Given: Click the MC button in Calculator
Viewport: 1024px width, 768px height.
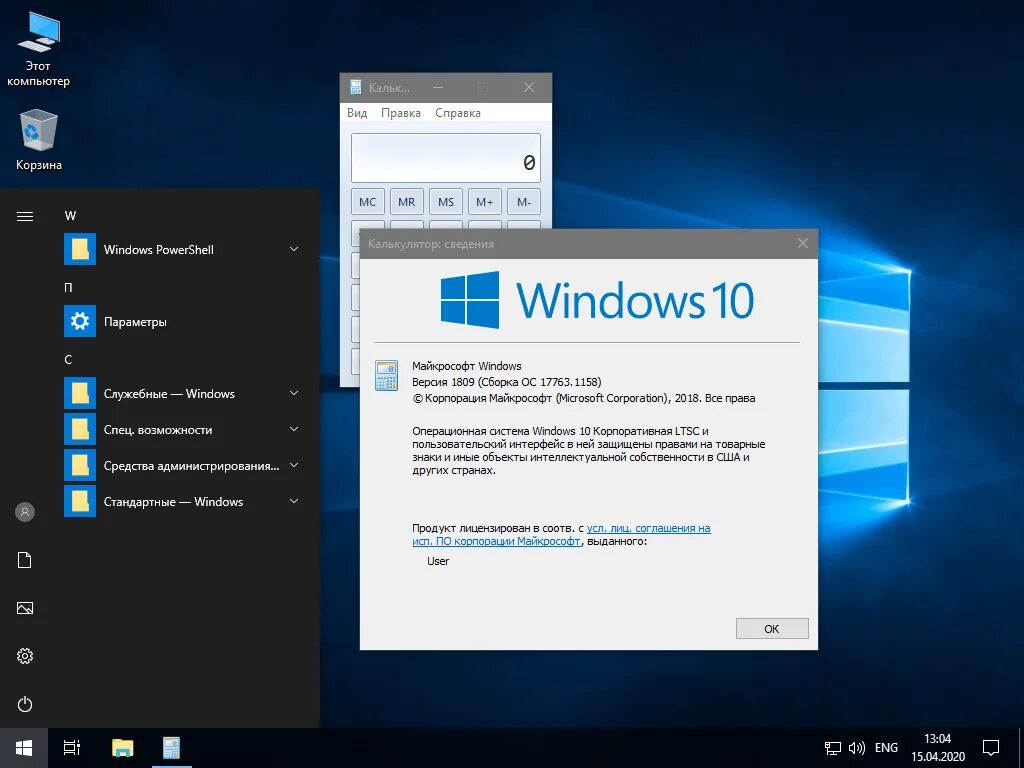Looking at the screenshot, I should click(368, 202).
